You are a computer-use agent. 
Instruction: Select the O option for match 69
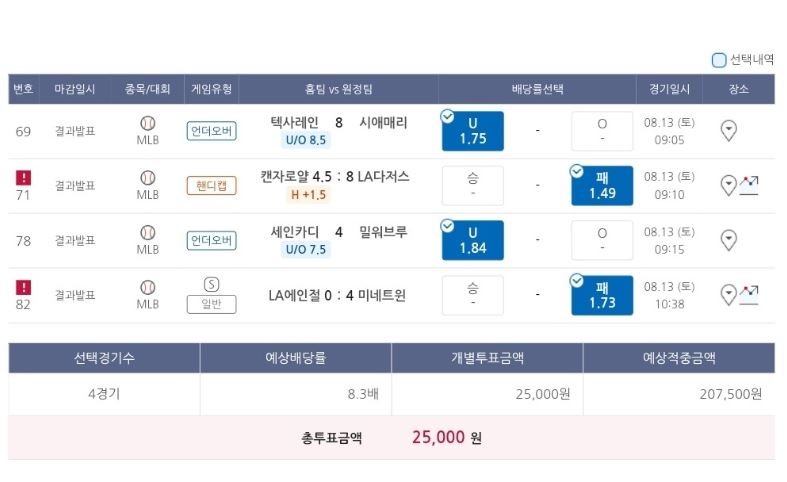tap(602, 131)
